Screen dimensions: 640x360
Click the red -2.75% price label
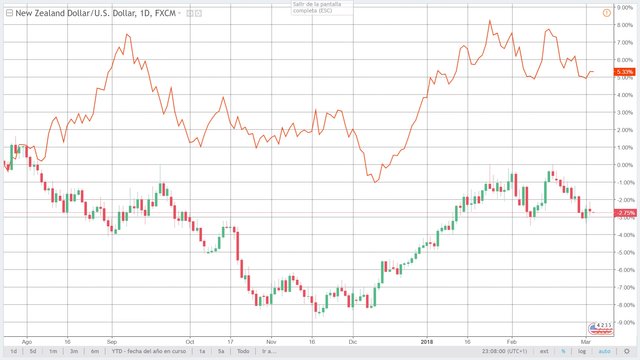[x=624, y=213]
